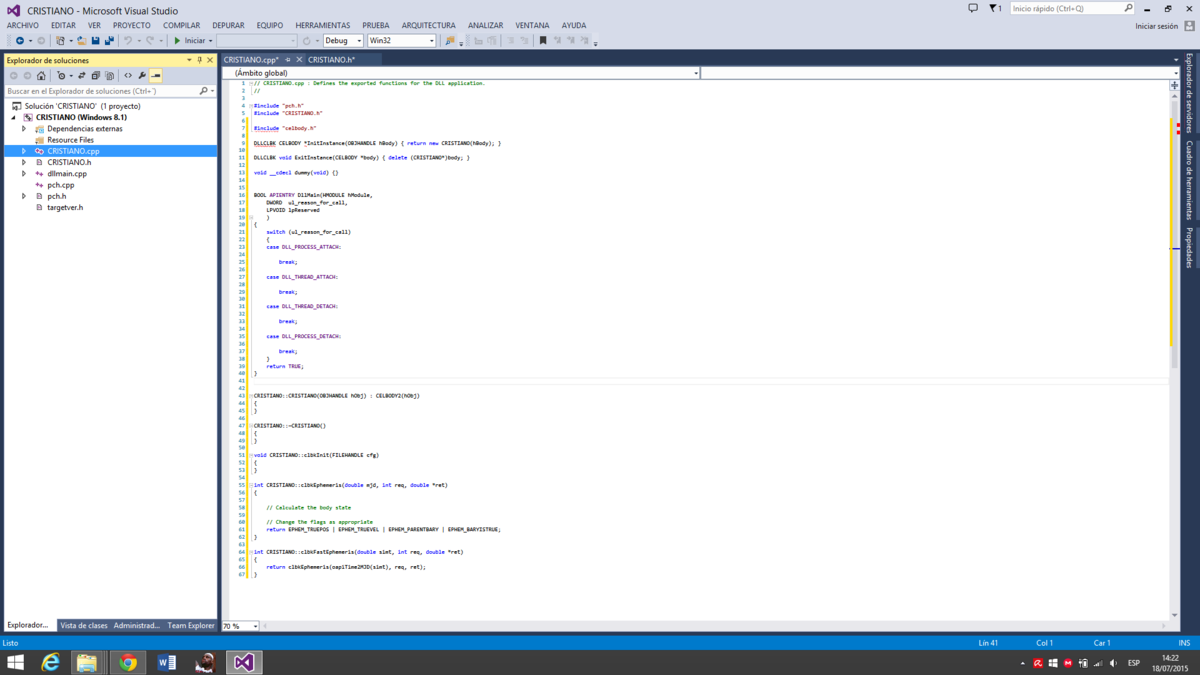This screenshot has height=675, width=1200.
Task: Open the DEPURAR menu
Action: (228, 25)
